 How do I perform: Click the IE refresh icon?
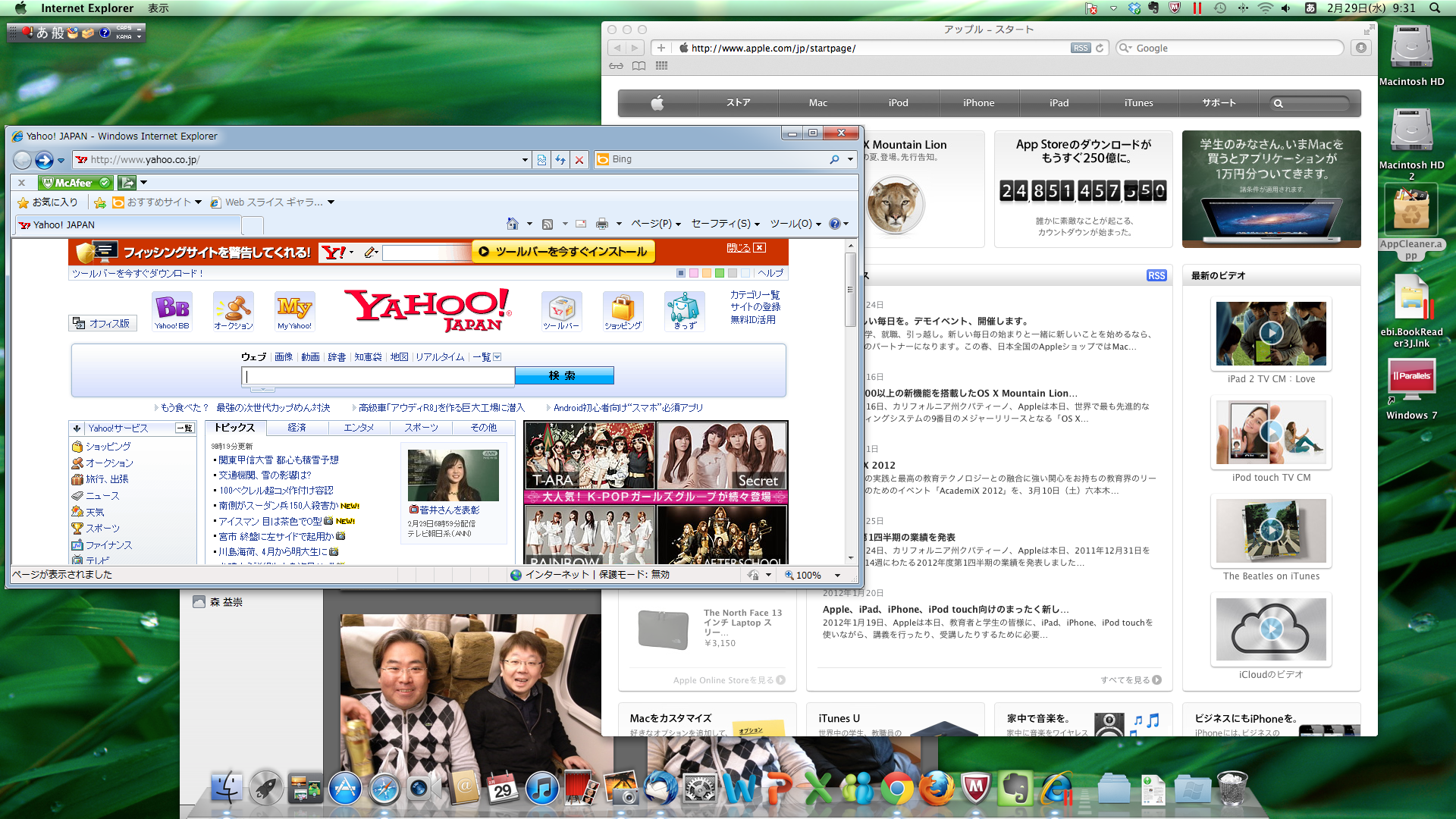point(560,160)
